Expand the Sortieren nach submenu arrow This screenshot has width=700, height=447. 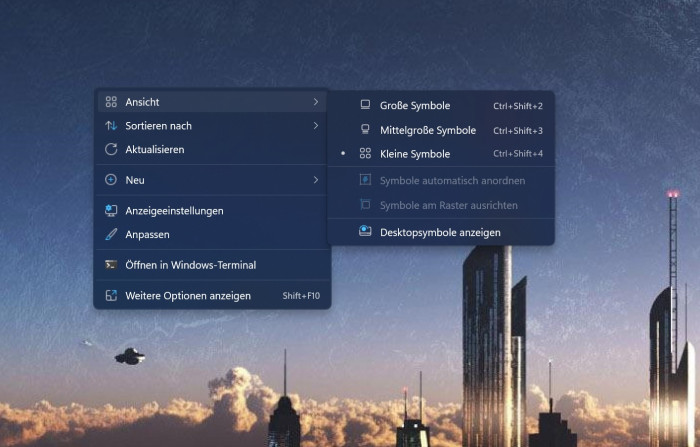point(316,125)
